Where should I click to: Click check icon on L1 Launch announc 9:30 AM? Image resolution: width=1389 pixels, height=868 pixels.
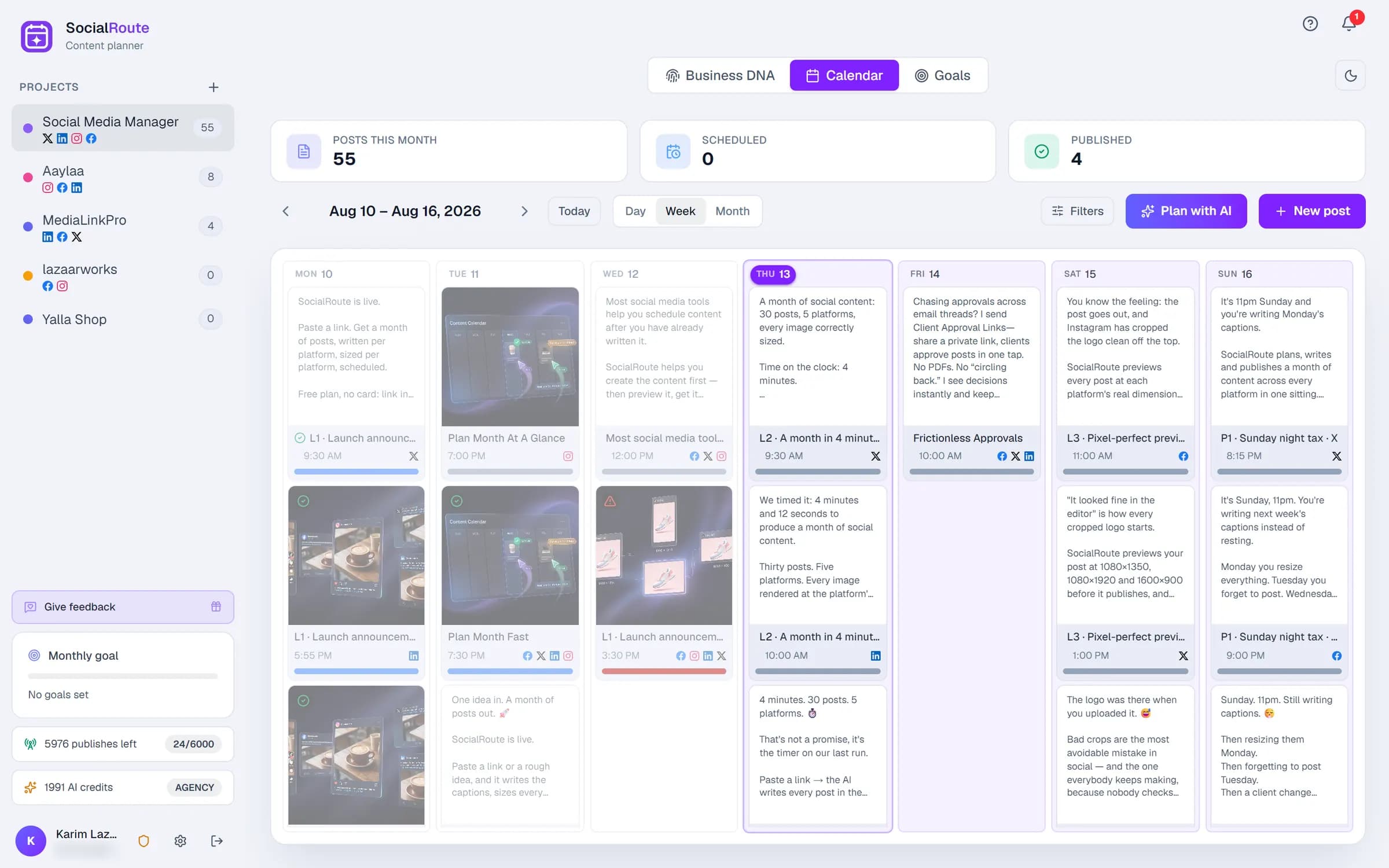(x=300, y=439)
